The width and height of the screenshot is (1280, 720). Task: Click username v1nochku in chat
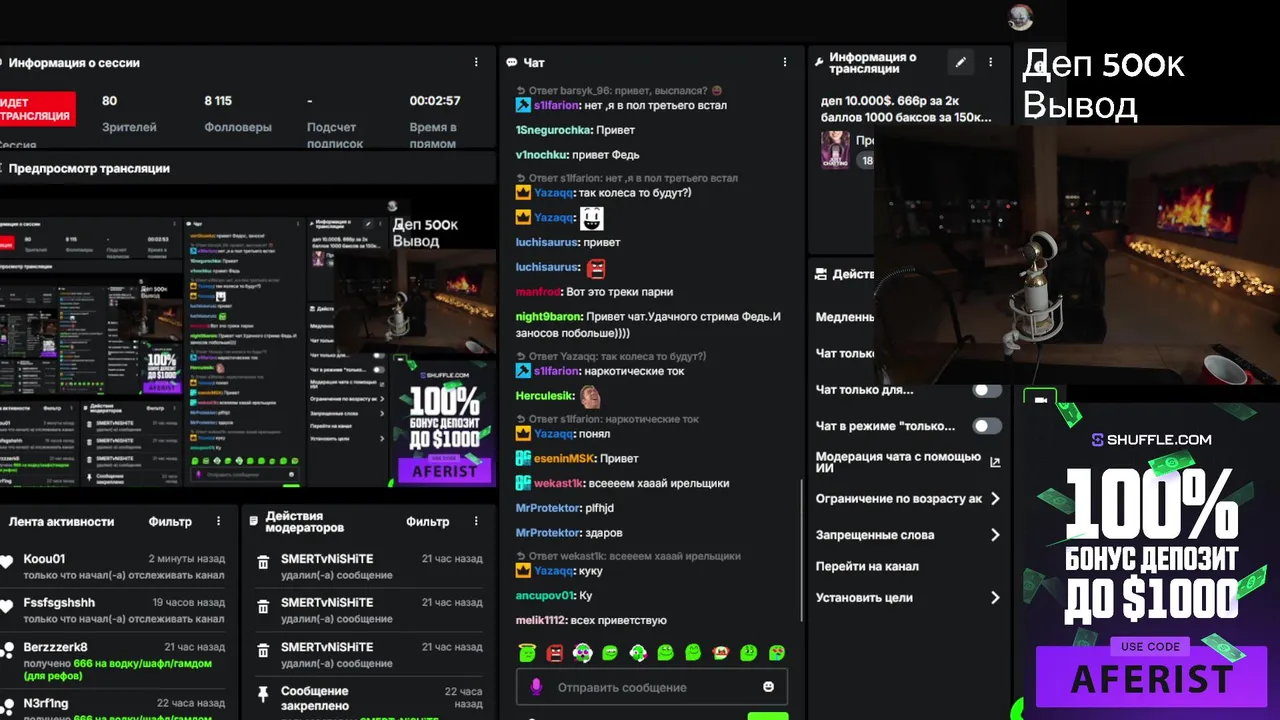tap(542, 155)
